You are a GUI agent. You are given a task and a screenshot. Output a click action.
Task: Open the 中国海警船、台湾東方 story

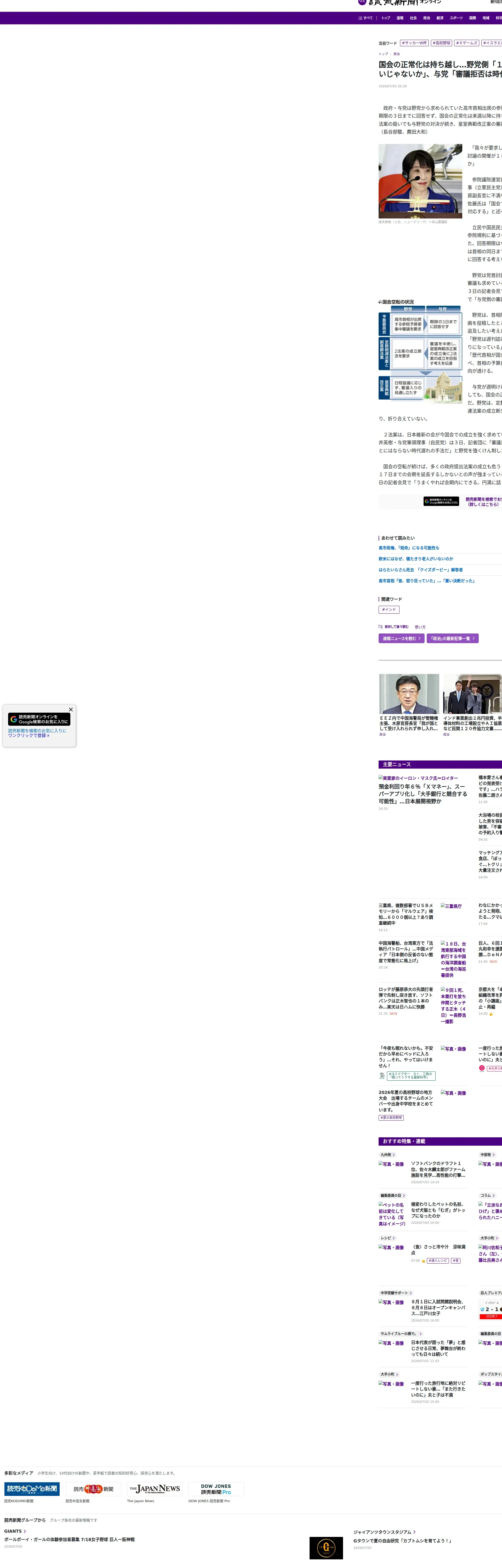pos(406,952)
